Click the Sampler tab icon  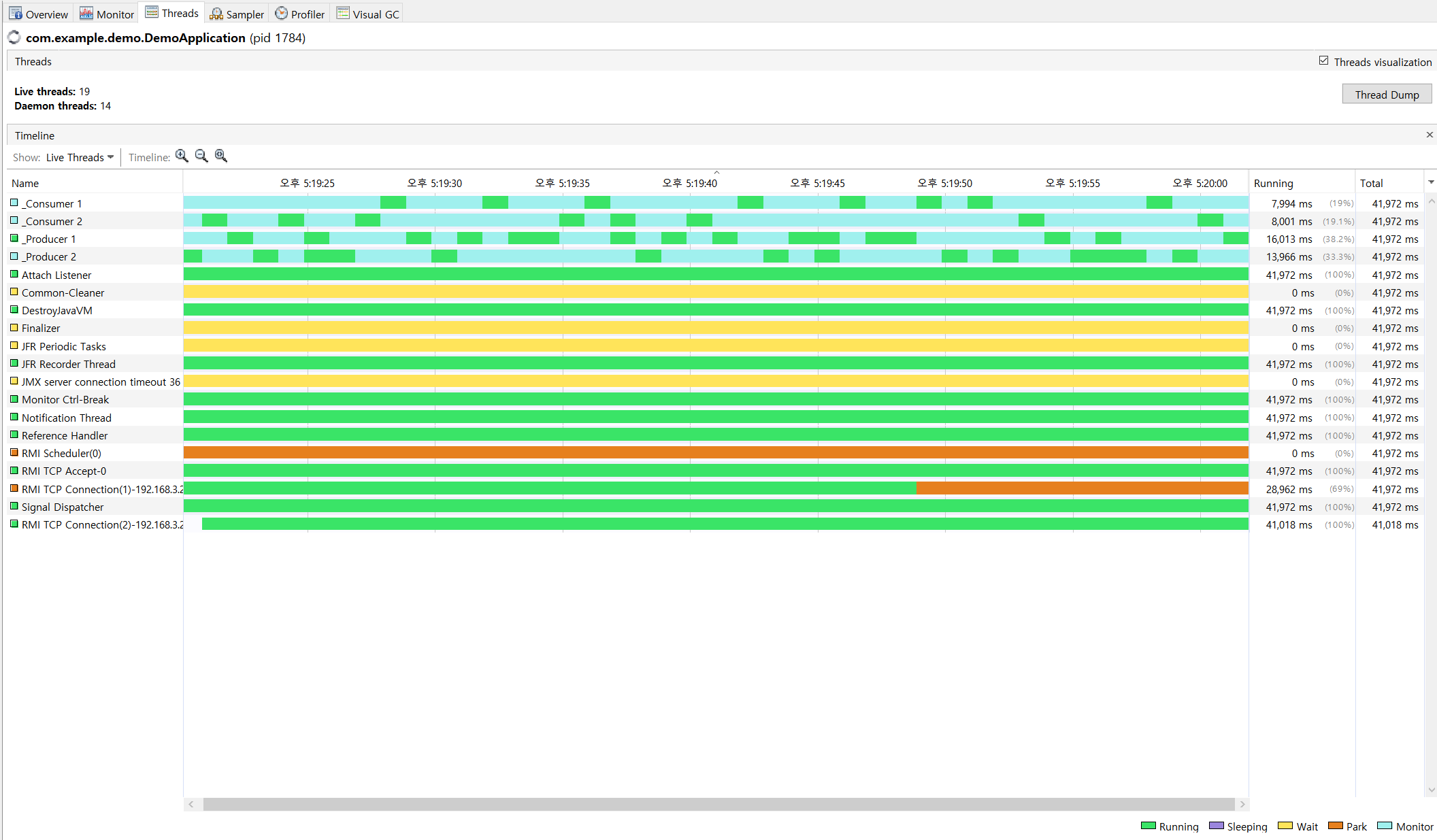[216, 14]
